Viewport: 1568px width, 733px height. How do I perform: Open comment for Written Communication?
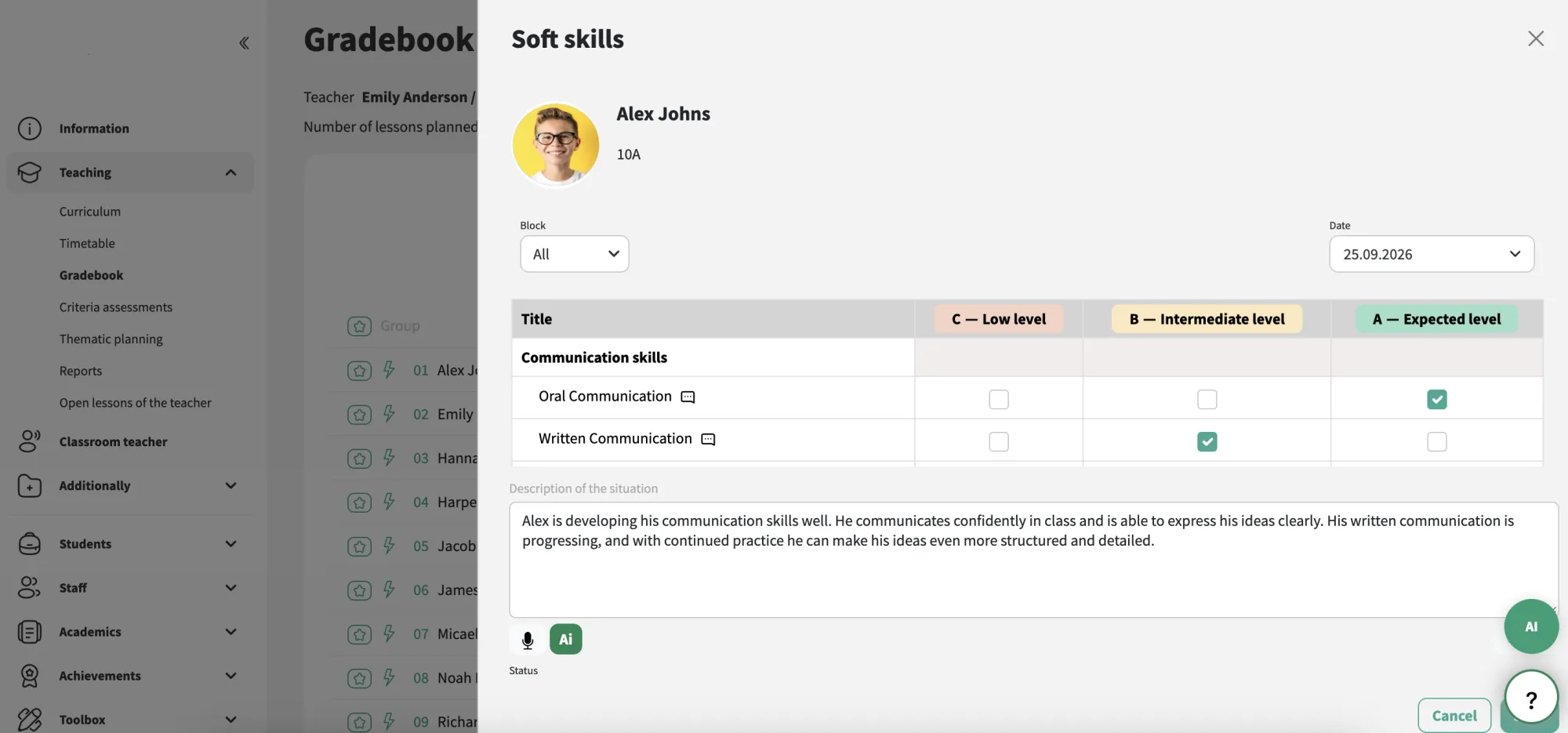[709, 439]
